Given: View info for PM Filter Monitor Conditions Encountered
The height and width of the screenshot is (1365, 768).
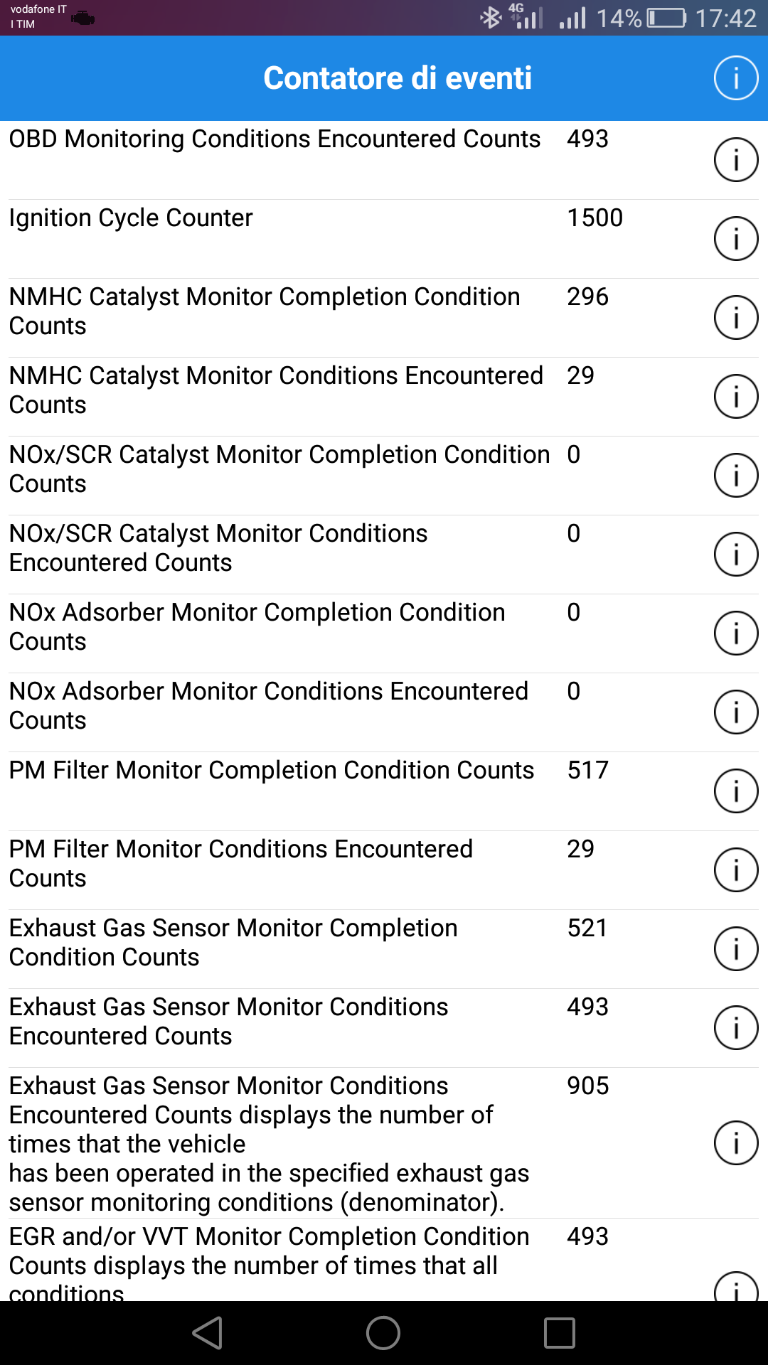Looking at the screenshot, I should [x=736, y=871].
